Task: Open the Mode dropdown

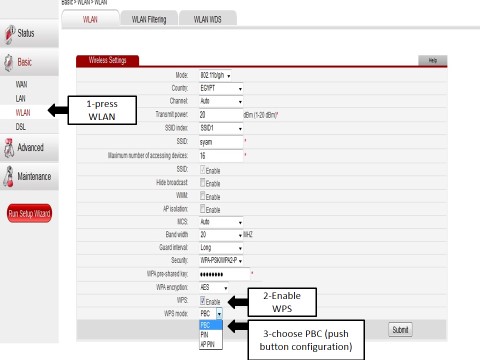Action: coord(215,75)
